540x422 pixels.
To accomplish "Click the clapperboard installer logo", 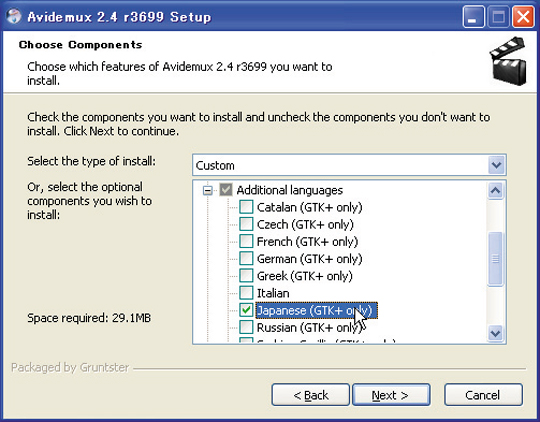I will [x=508, y=61].
